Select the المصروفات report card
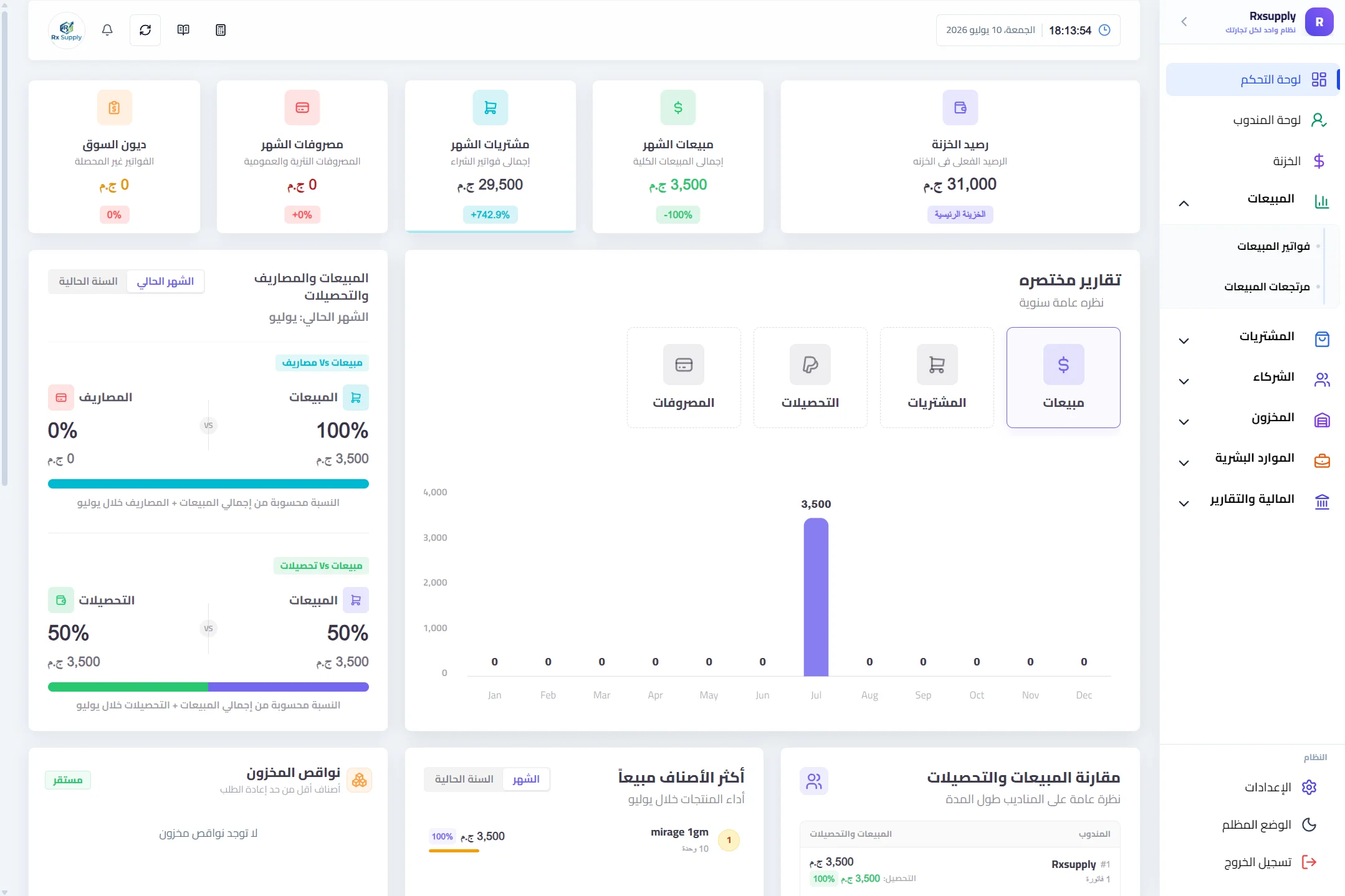Viewport: 1345px width, 896px height. [x=684, y=378]
